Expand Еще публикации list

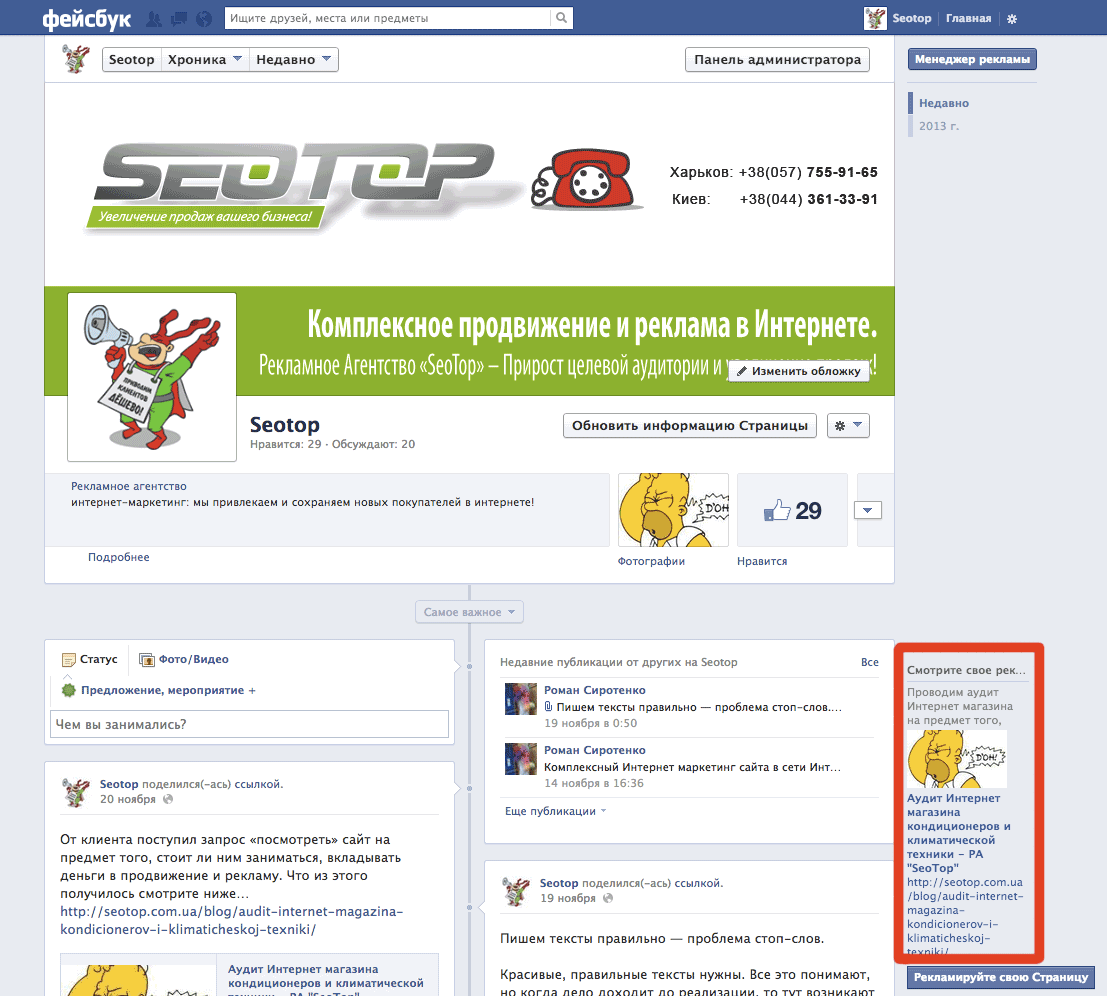555,811
